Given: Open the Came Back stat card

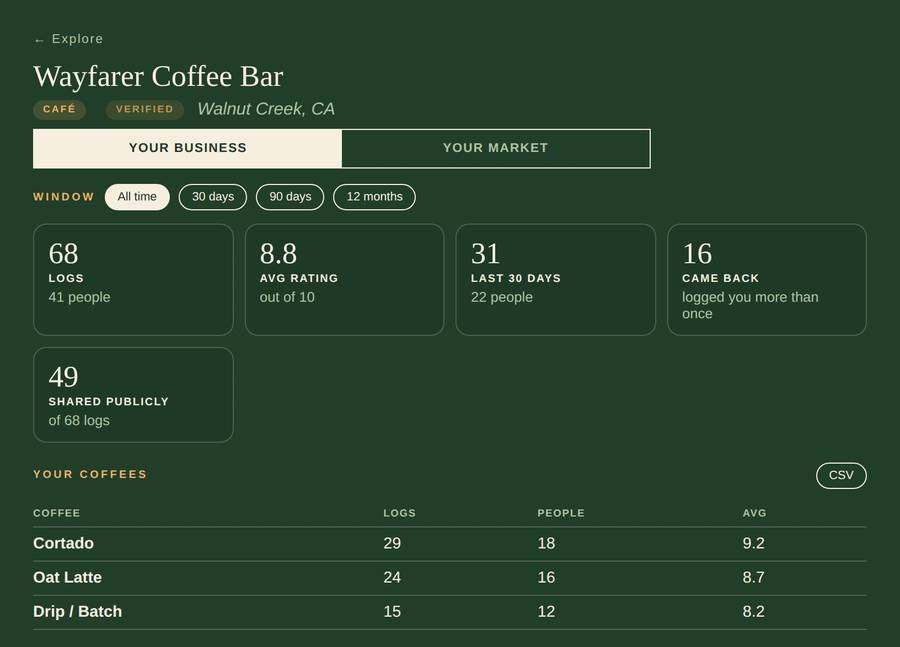Looking at the screenshot, I should (767, 280).
